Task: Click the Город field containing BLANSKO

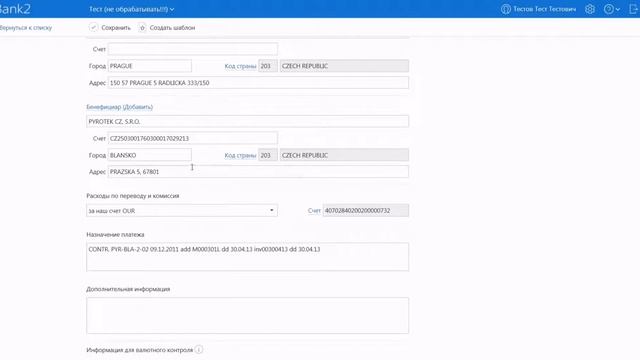Action: [149, 155]
